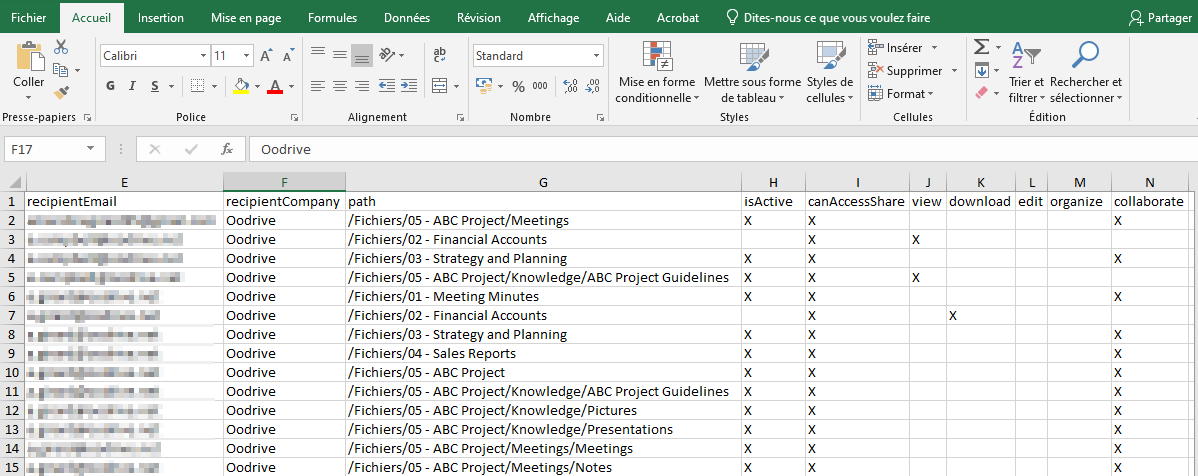
Task: Click the decrease decimal icon
Action: point(592,86)
